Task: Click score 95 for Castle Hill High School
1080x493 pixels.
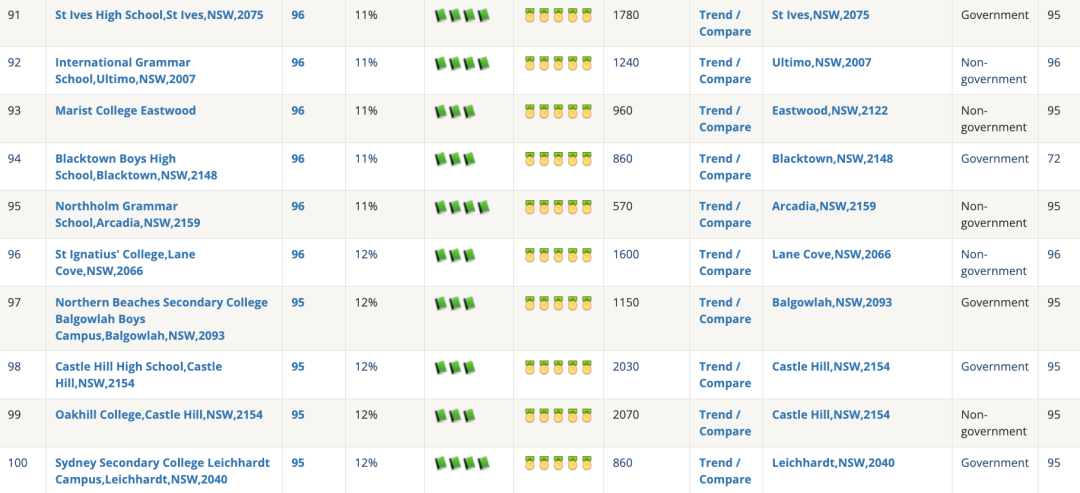Action: coord(298,366)
